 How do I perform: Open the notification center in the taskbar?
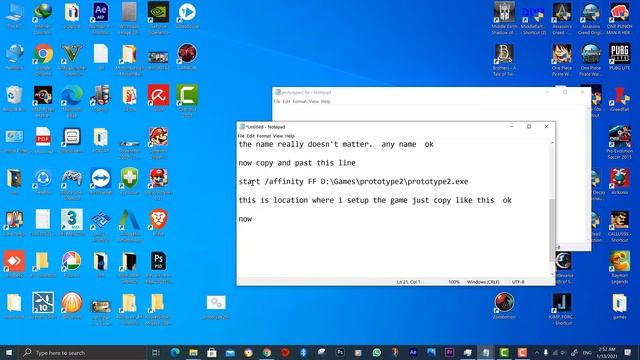point(628,352)
